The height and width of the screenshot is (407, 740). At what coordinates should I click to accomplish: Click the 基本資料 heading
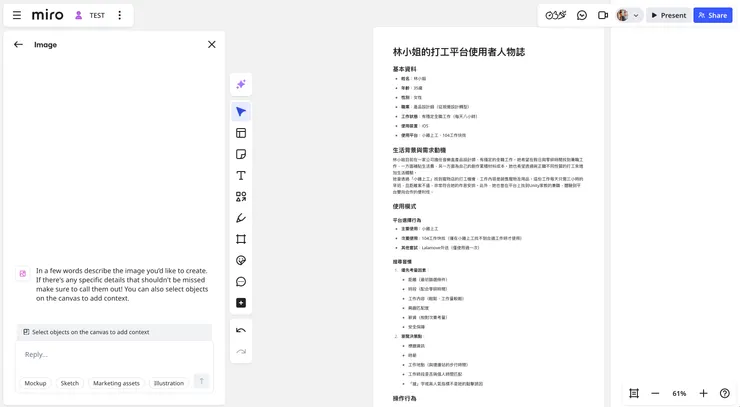pos(404,69)
